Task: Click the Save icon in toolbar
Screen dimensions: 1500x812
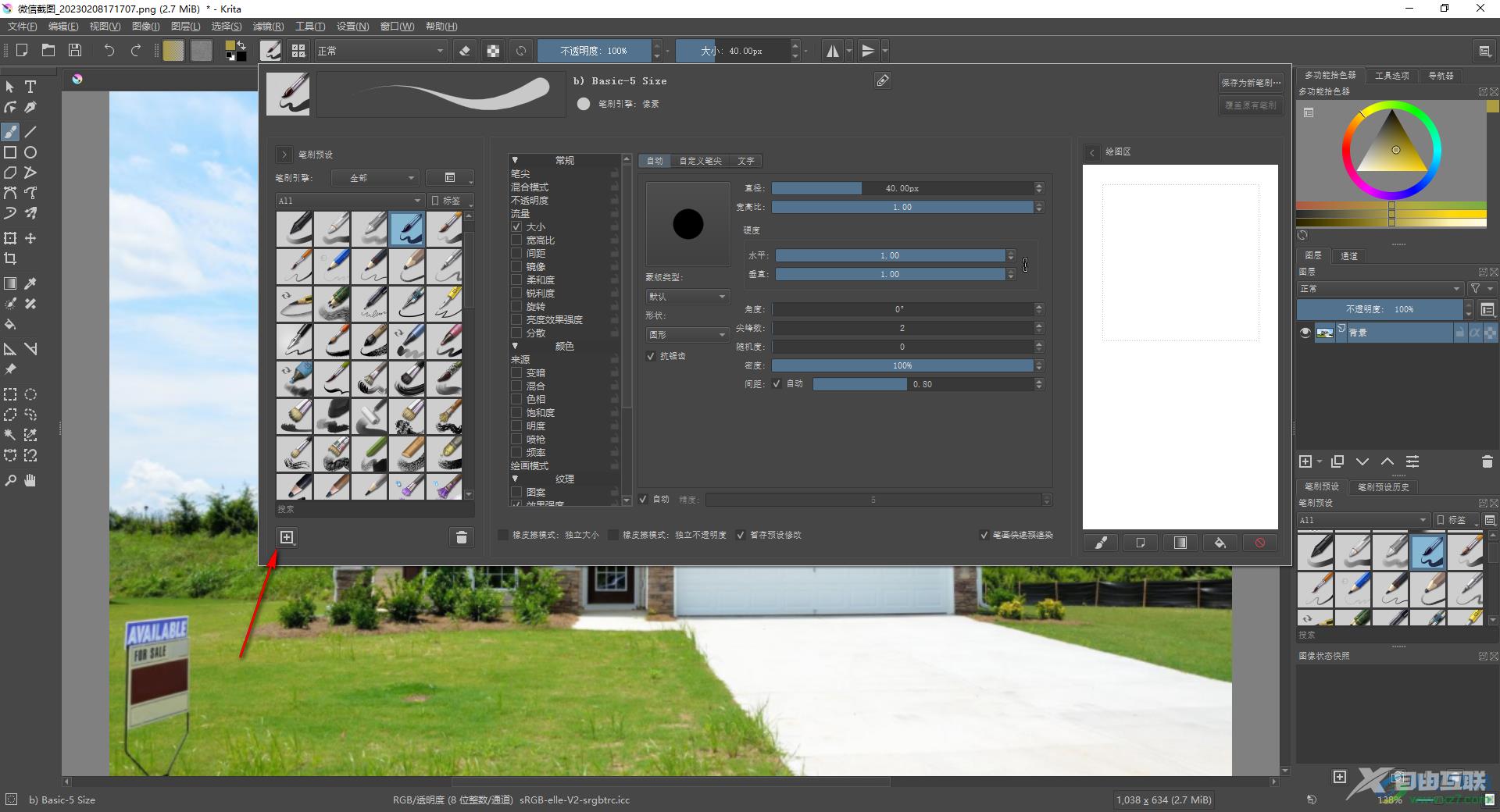Action: click(x=75, y=51)
